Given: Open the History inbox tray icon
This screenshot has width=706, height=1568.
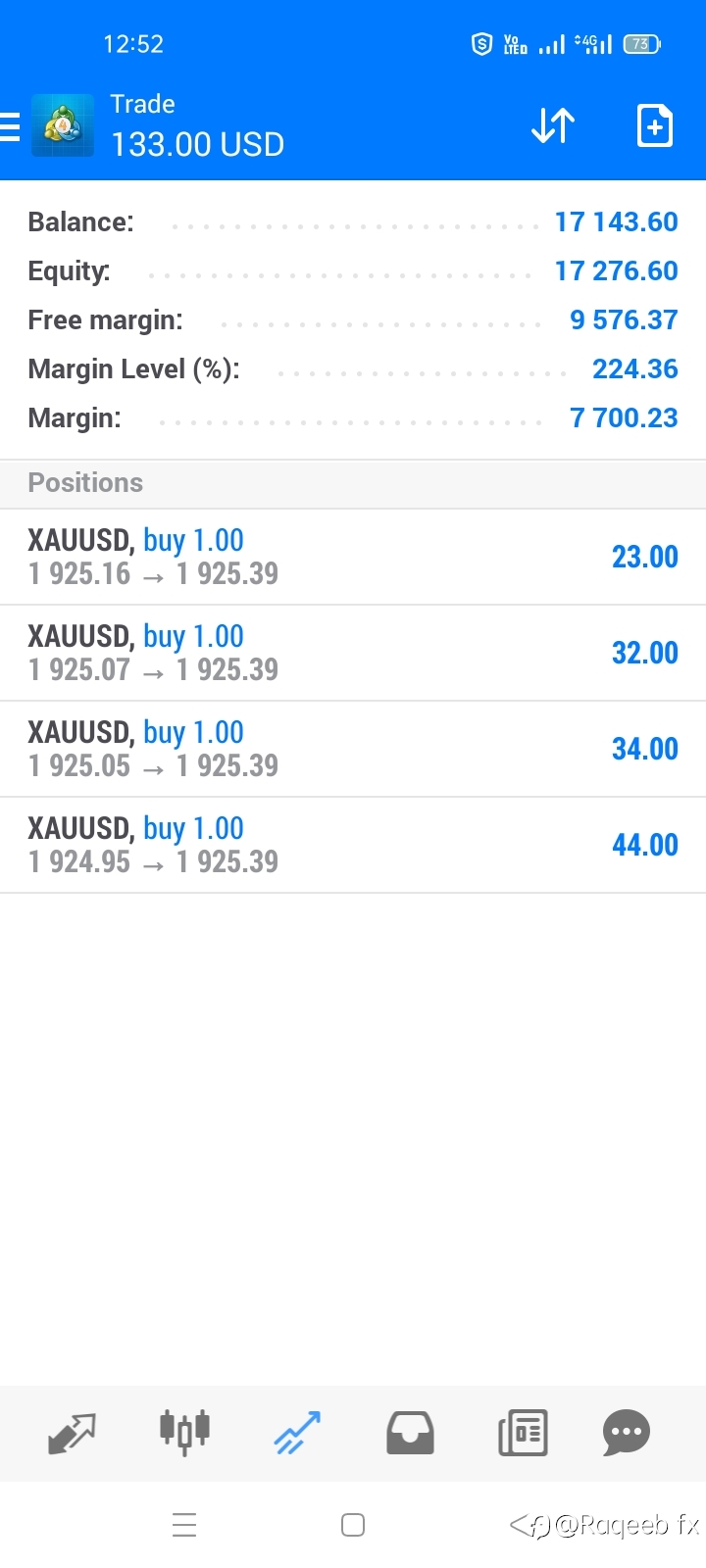Looking at the screenshot, I should point(410,1433).
